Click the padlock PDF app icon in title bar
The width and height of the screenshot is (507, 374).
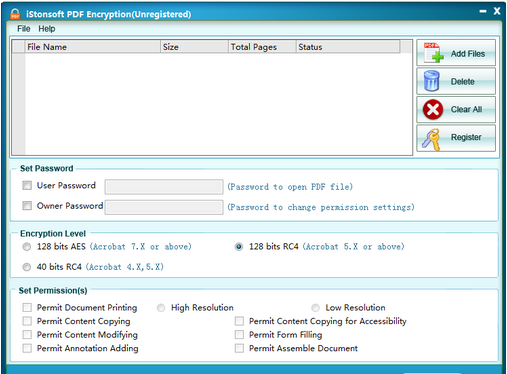[15, 14]
